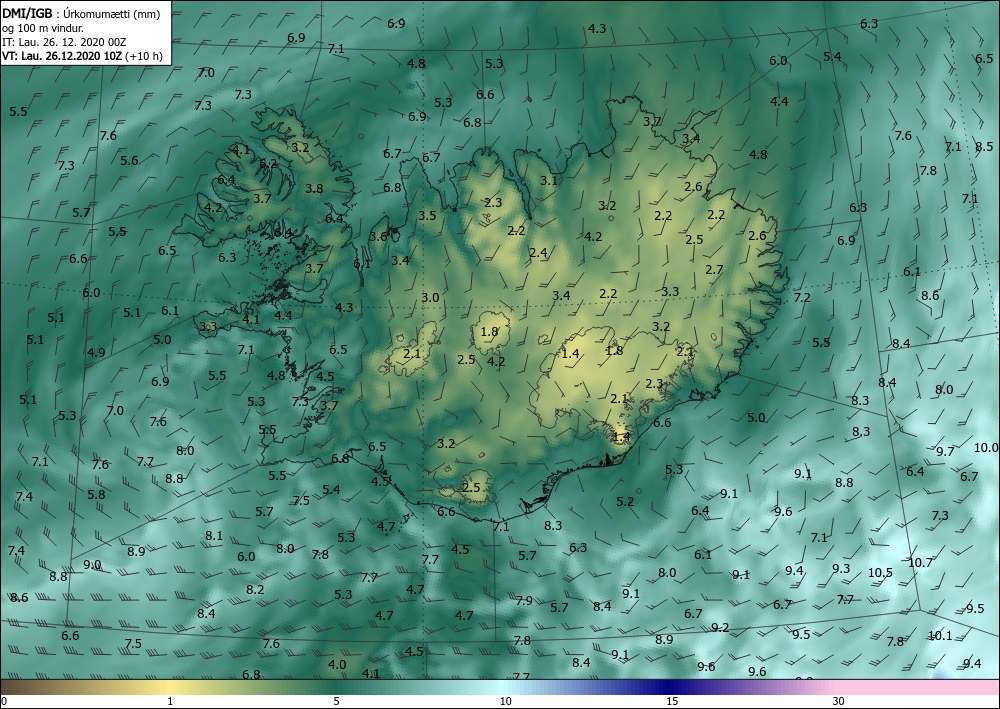
Task: Click the map value '4.0'
Action: [x=337, y=664]
